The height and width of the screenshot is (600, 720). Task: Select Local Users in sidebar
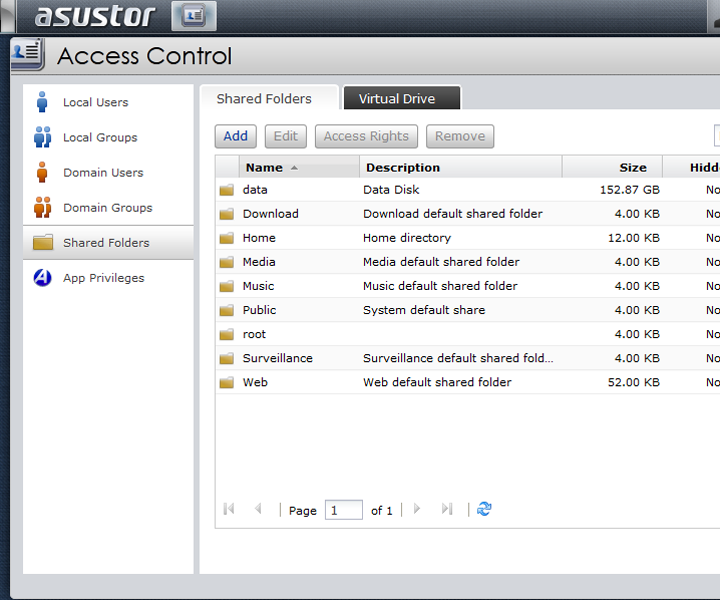point(95,102)
